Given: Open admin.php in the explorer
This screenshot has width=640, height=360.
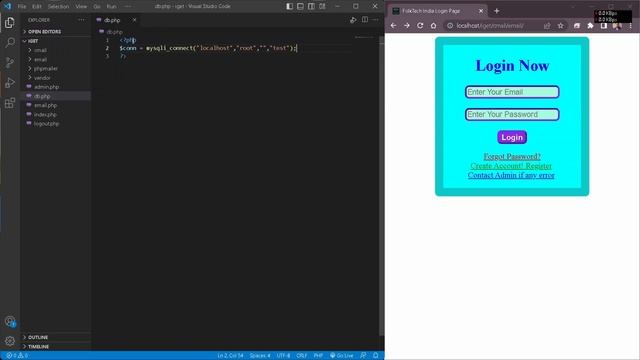Looking at the screenshot, I should [x=56, y=87].
